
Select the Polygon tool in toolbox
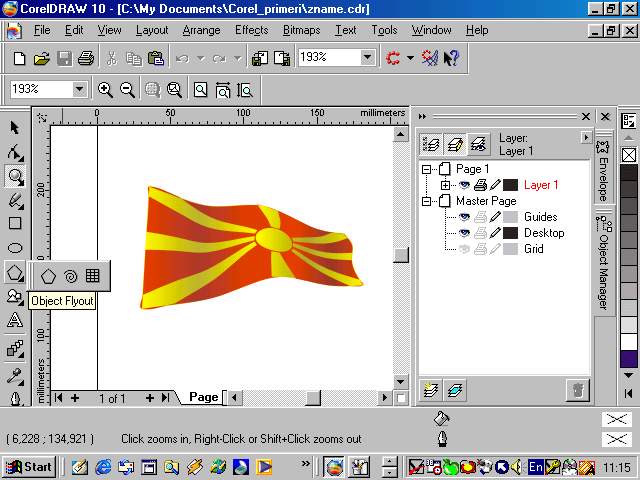[x=15, y=272]
